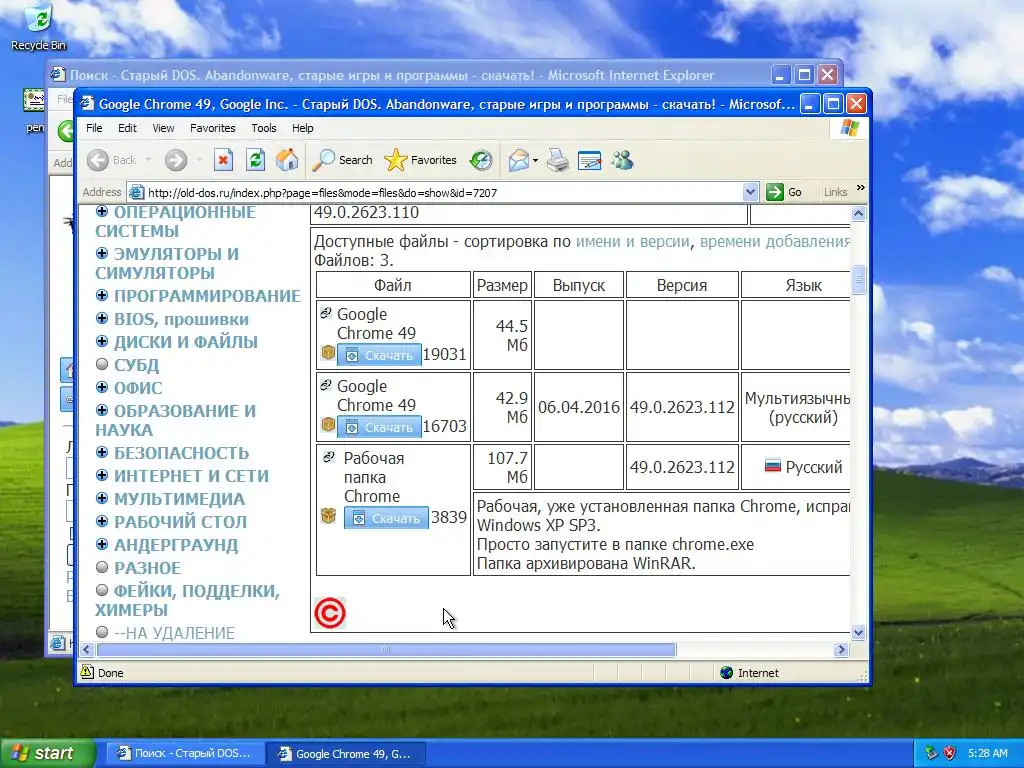Open the Help menu
Viewport: 1024px width, 768px height.
302,128
